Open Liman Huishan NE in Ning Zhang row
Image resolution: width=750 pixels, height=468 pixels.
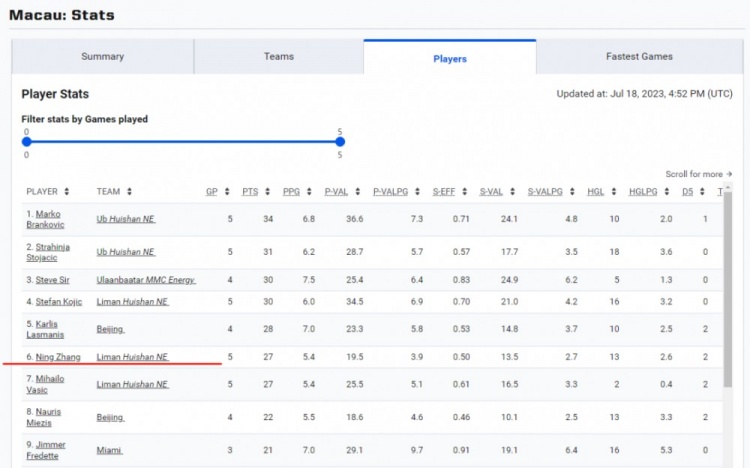(132, 357)
